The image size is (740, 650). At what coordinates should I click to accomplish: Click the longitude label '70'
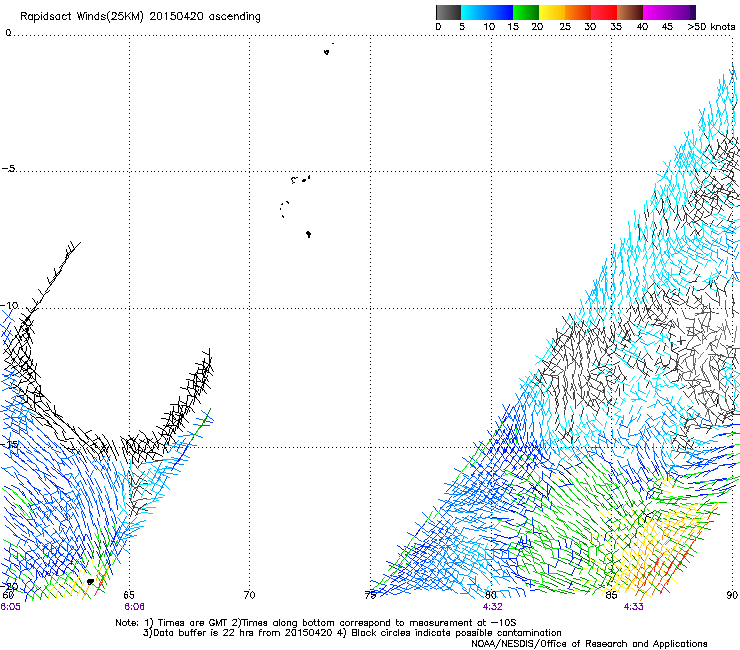(249, 595)
